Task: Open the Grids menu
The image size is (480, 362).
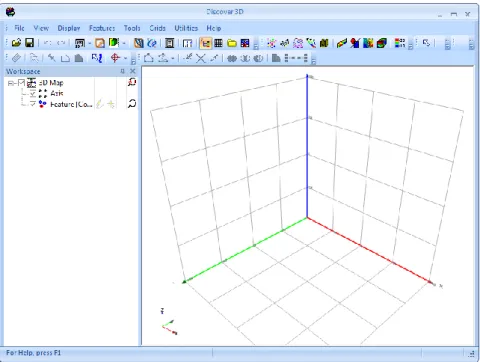Action: click(157, 28)
